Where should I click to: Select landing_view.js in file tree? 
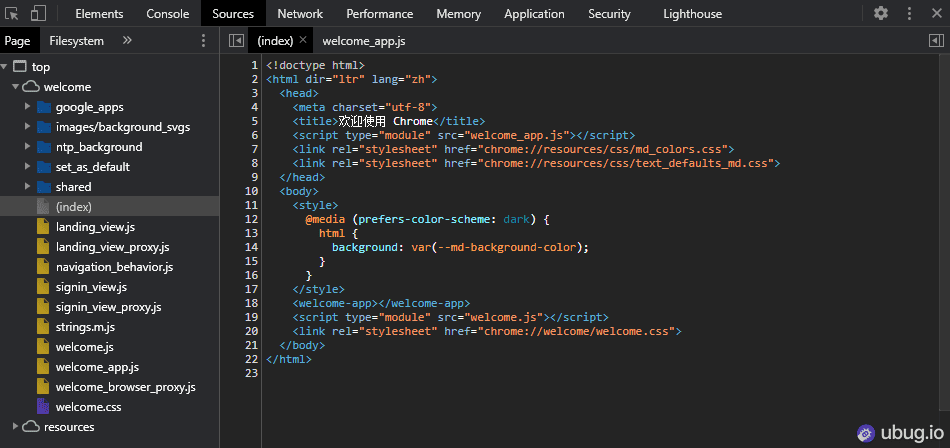click(x=95, y=227)
